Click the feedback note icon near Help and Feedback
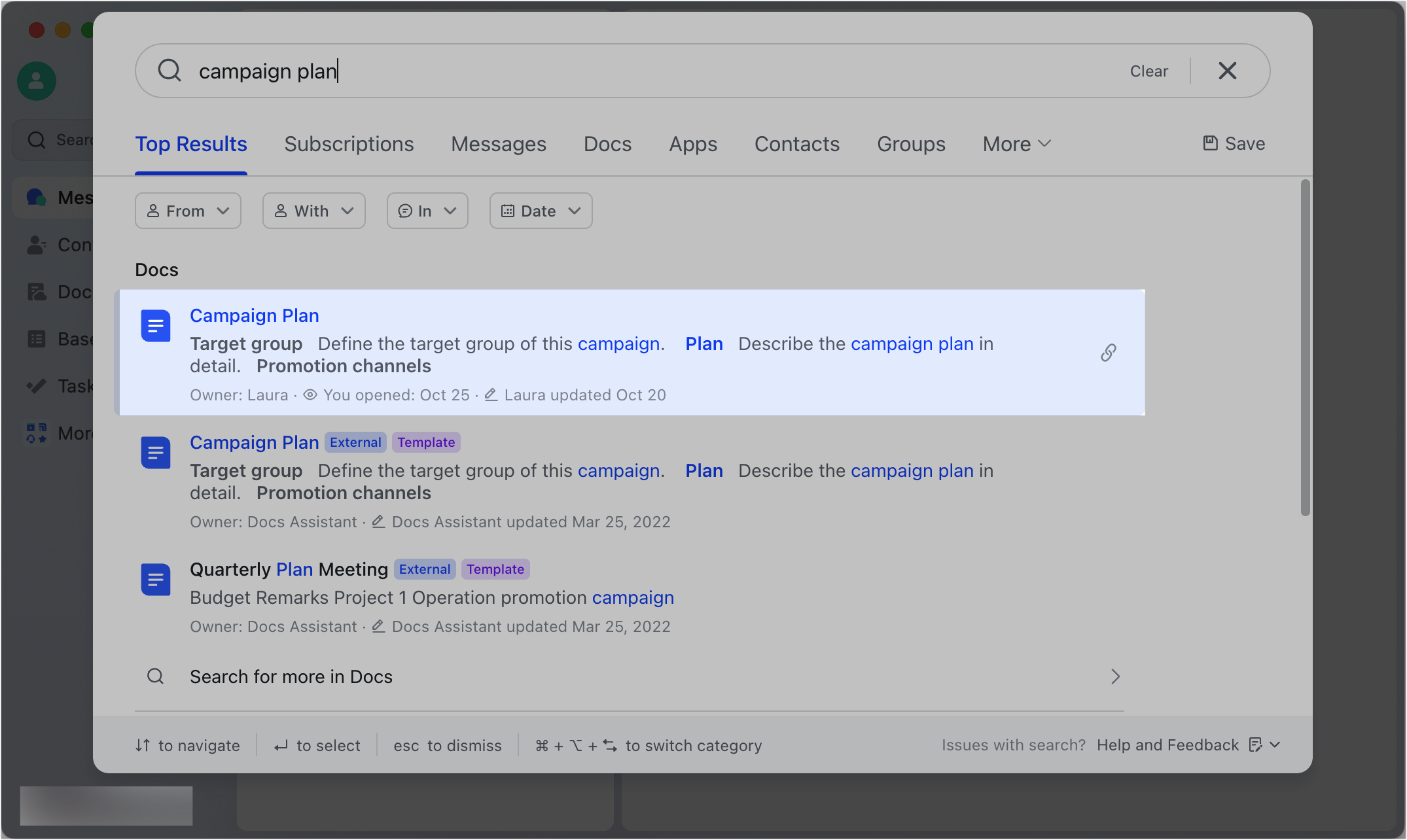 coord(1256,745)
